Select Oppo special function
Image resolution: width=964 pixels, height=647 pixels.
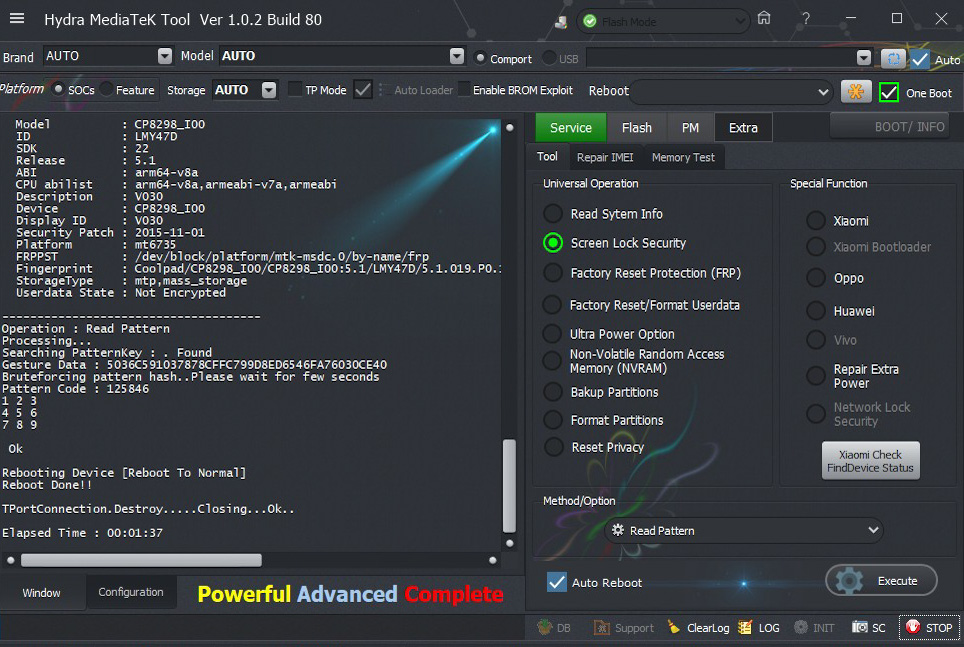click(x=816, y=278)
